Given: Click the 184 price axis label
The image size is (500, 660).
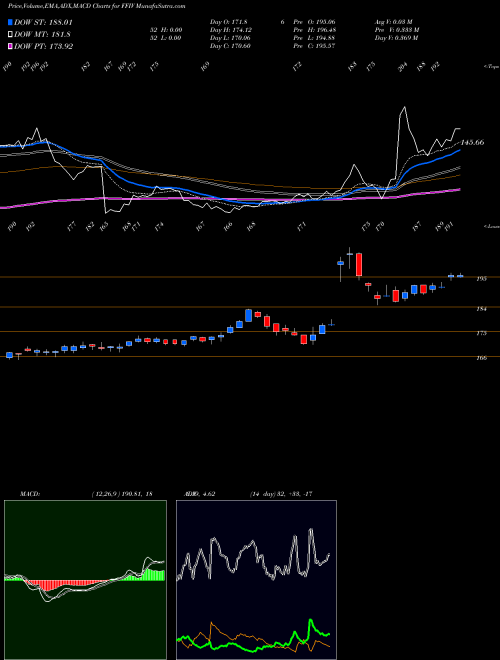Looking at the screenshot, I should click(482, 309).
